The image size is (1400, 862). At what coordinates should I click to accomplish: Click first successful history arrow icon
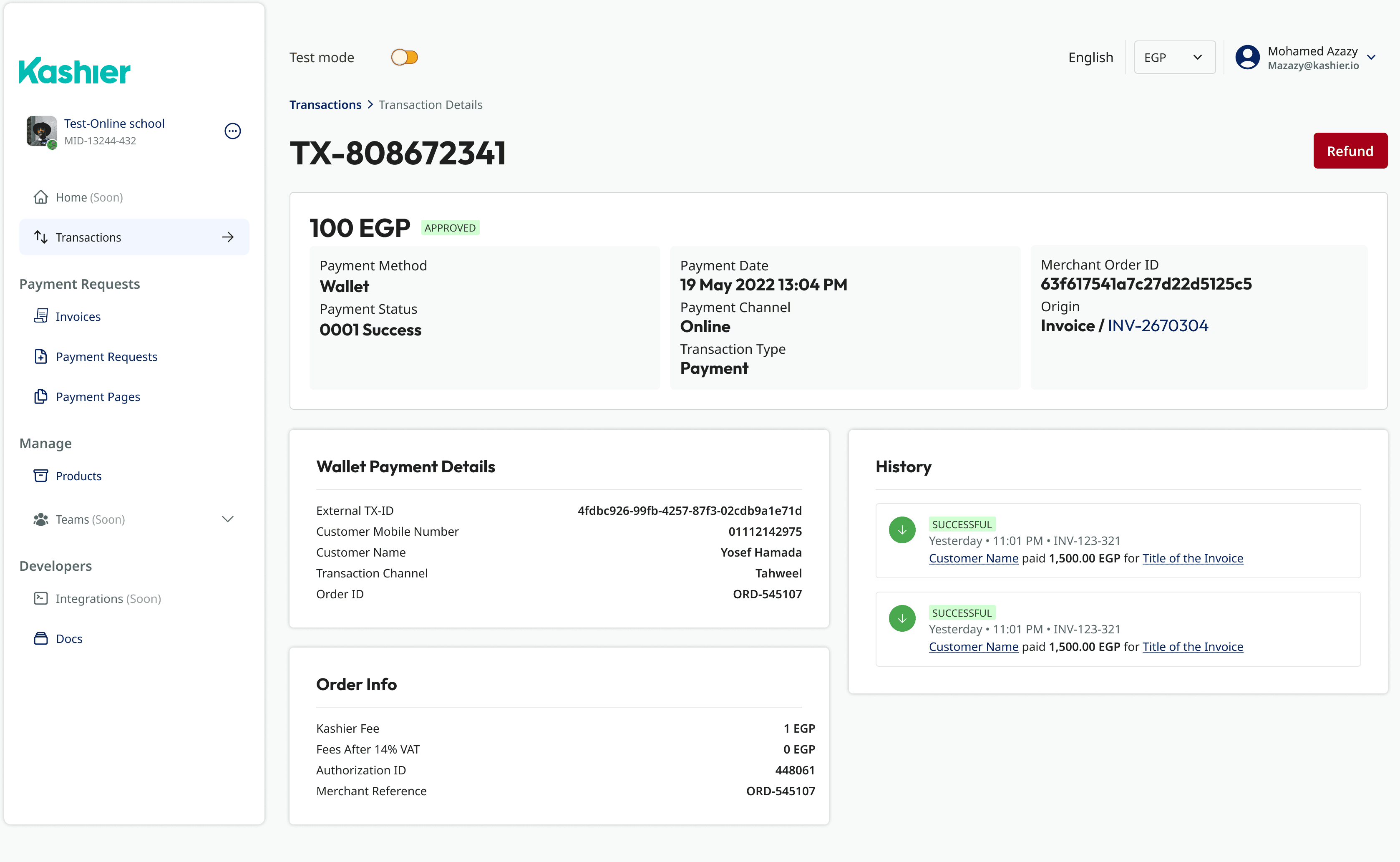pos(902,530)
